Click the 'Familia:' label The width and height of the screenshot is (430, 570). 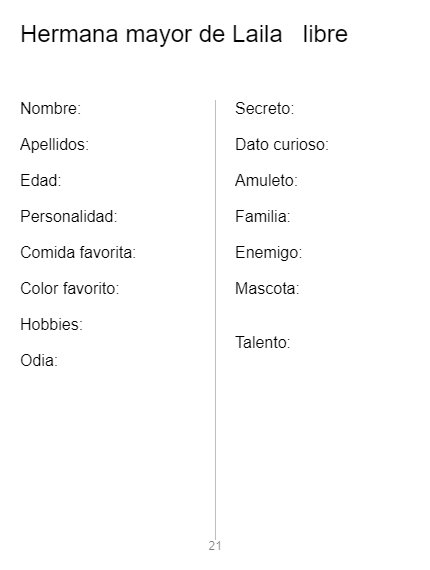click(262, 217)
